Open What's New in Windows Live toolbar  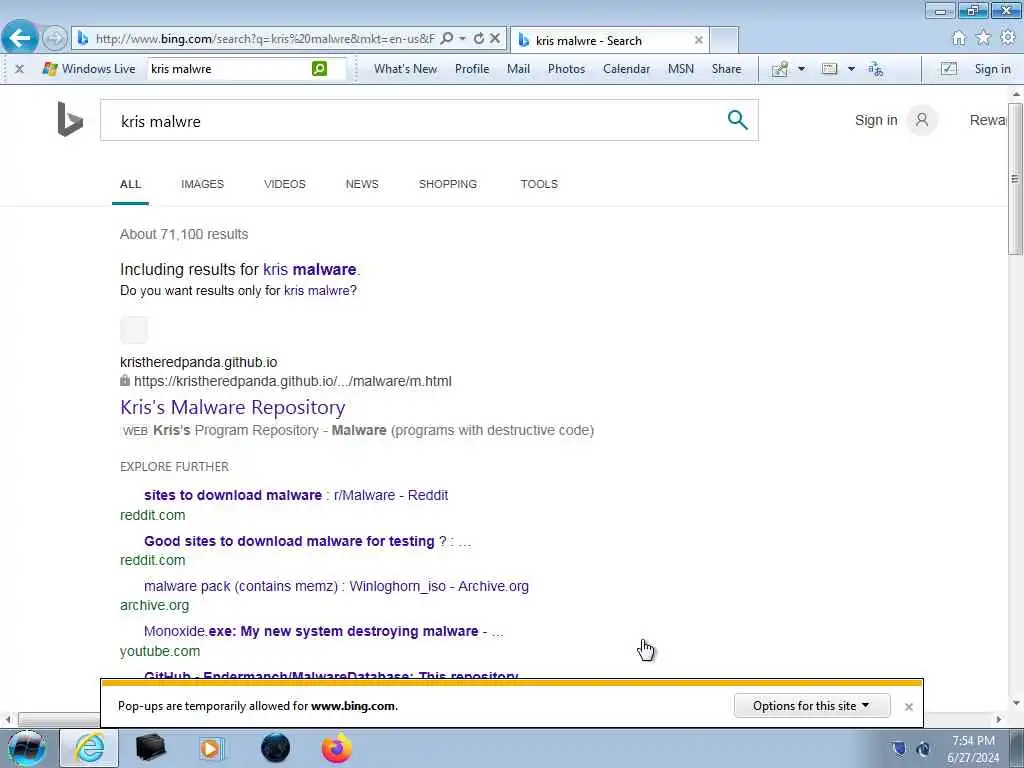click(x=405, y=69)
